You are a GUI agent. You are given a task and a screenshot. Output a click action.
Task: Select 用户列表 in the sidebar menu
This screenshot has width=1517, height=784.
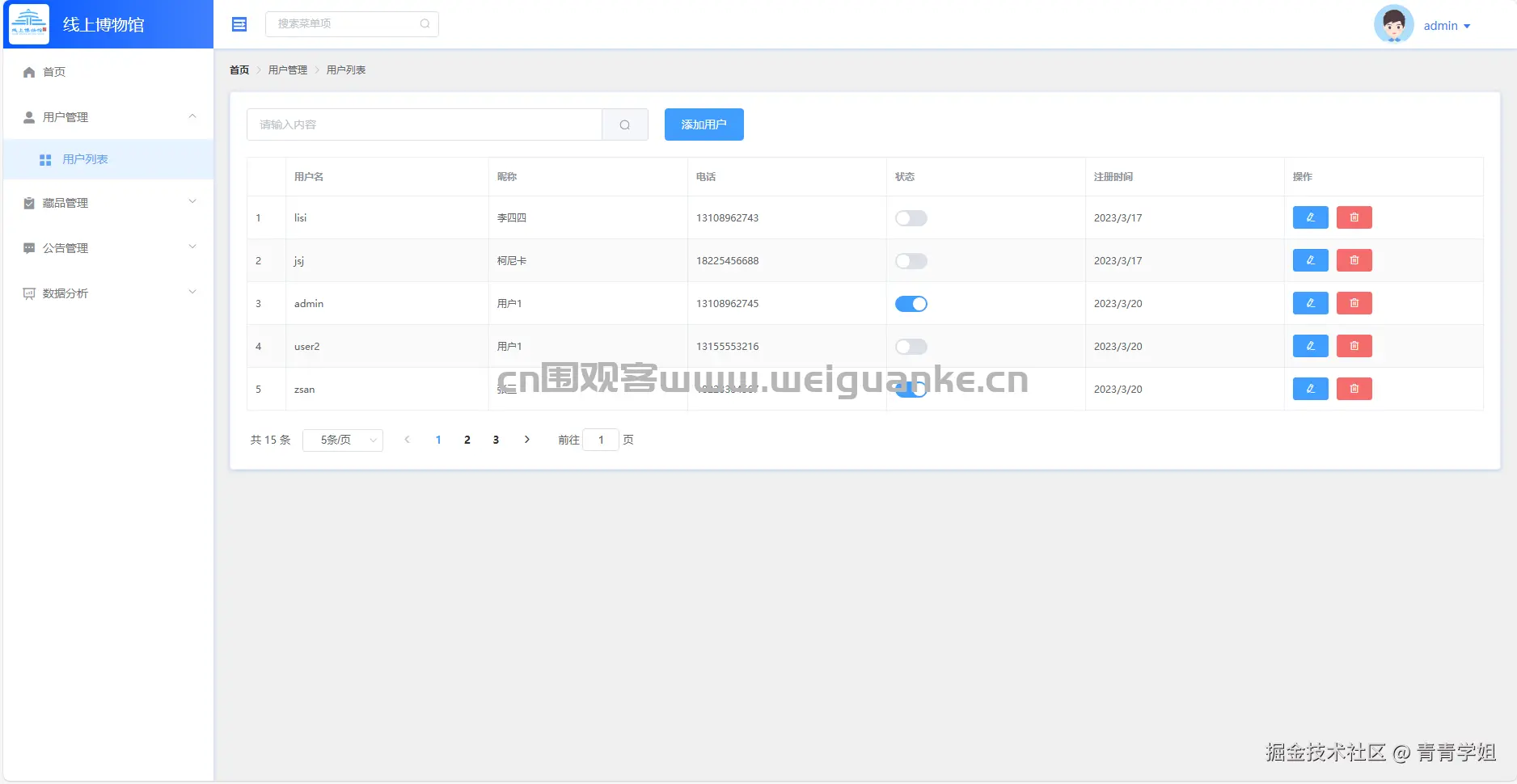coord(85,159)
